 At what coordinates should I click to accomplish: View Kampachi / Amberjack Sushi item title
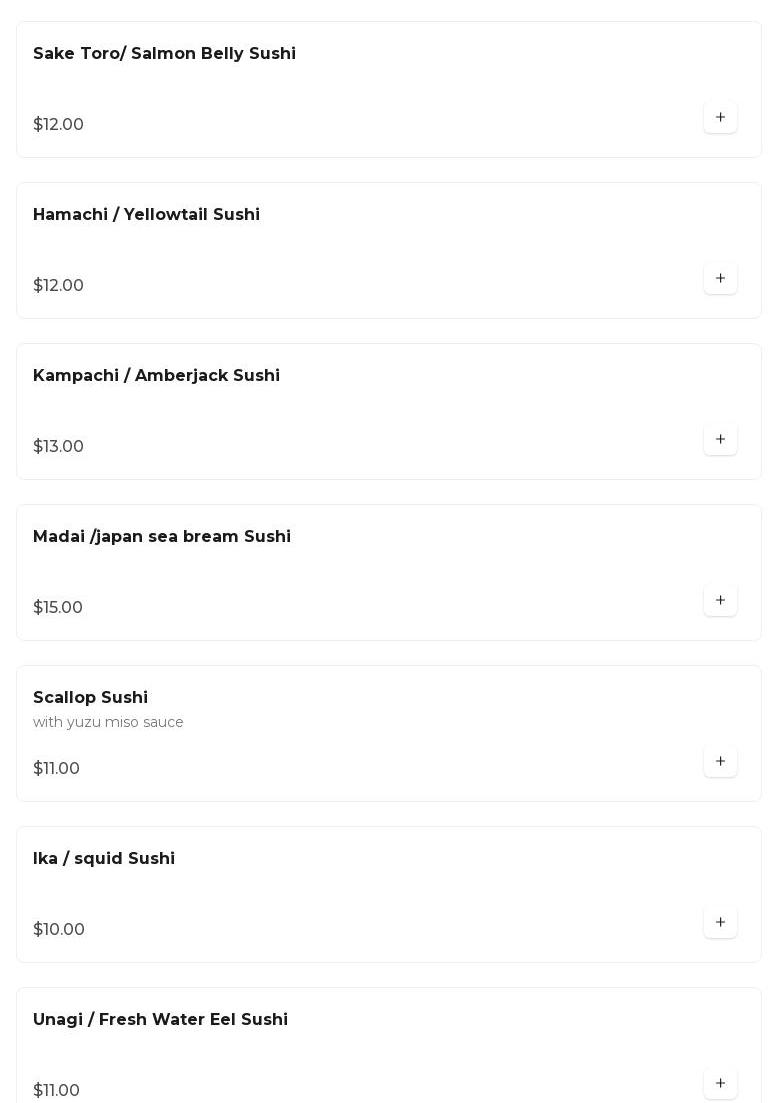(x=156, y=376)
